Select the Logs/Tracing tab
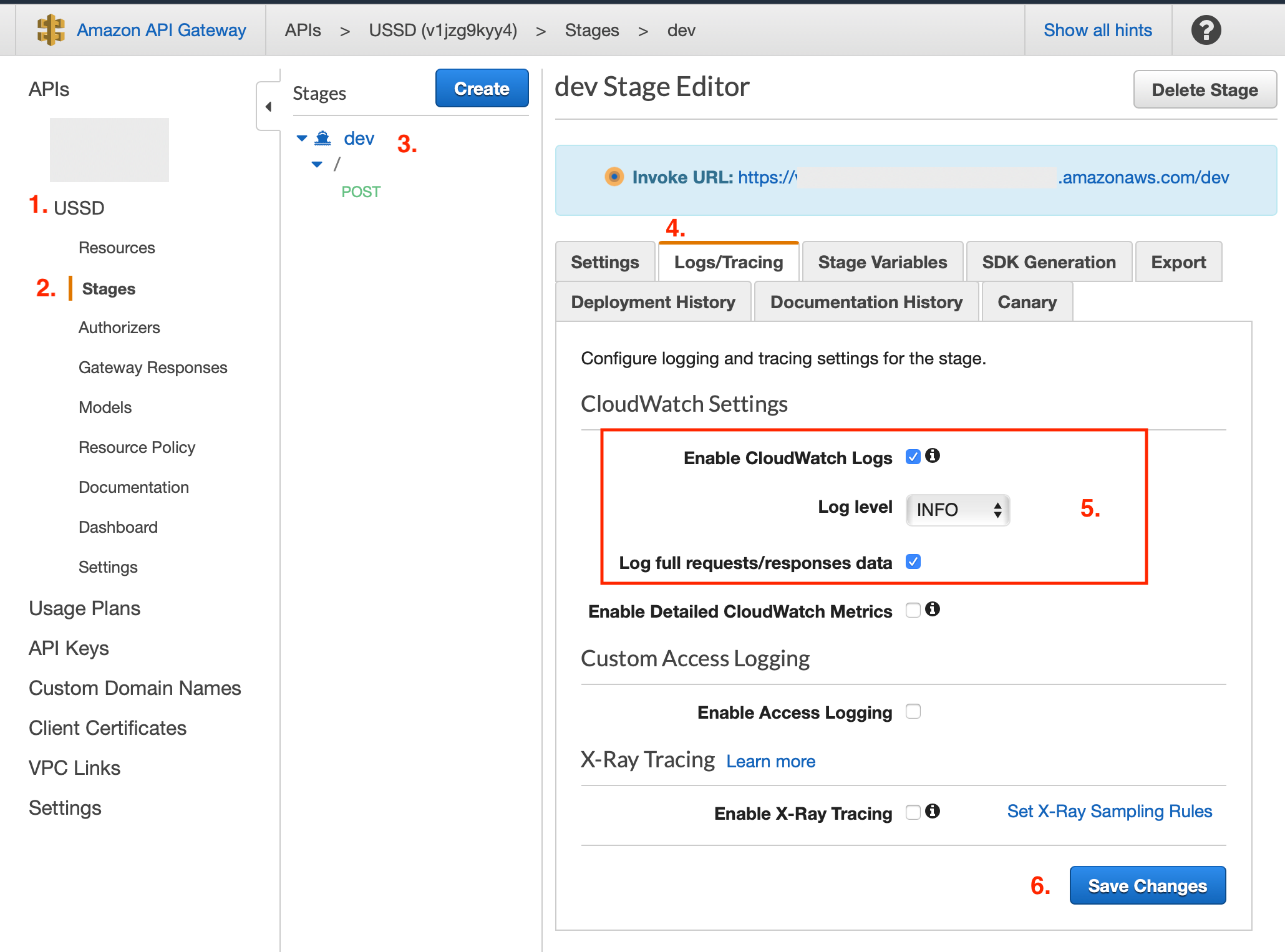 click(x=729, y=262)
